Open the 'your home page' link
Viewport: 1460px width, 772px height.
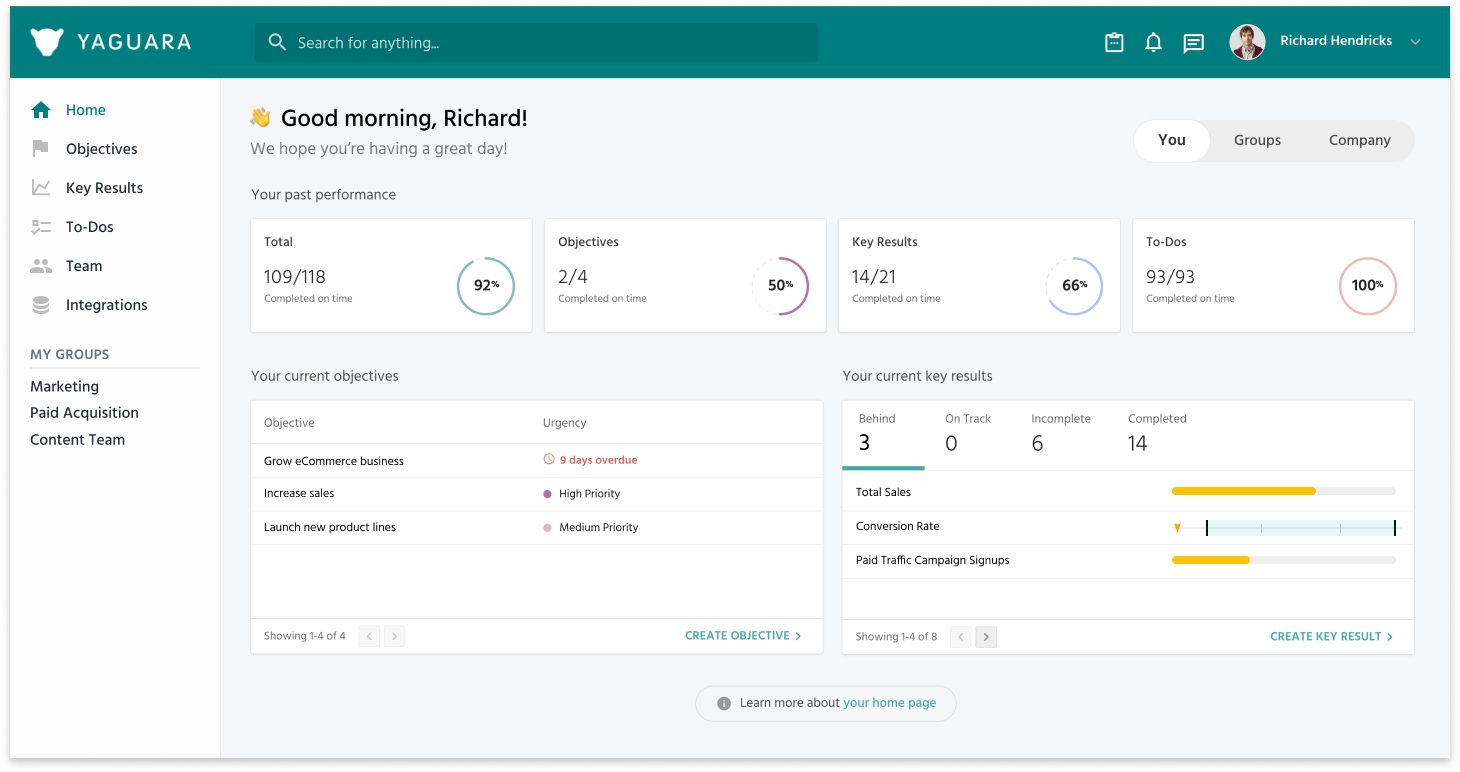[x=889, y=703]
